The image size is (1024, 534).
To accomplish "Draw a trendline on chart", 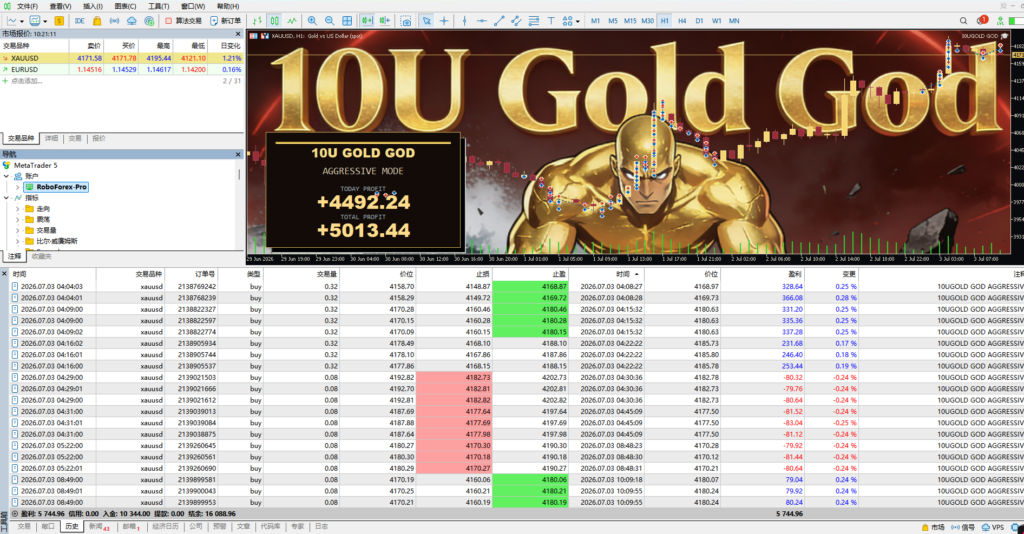I will (499, 21).
